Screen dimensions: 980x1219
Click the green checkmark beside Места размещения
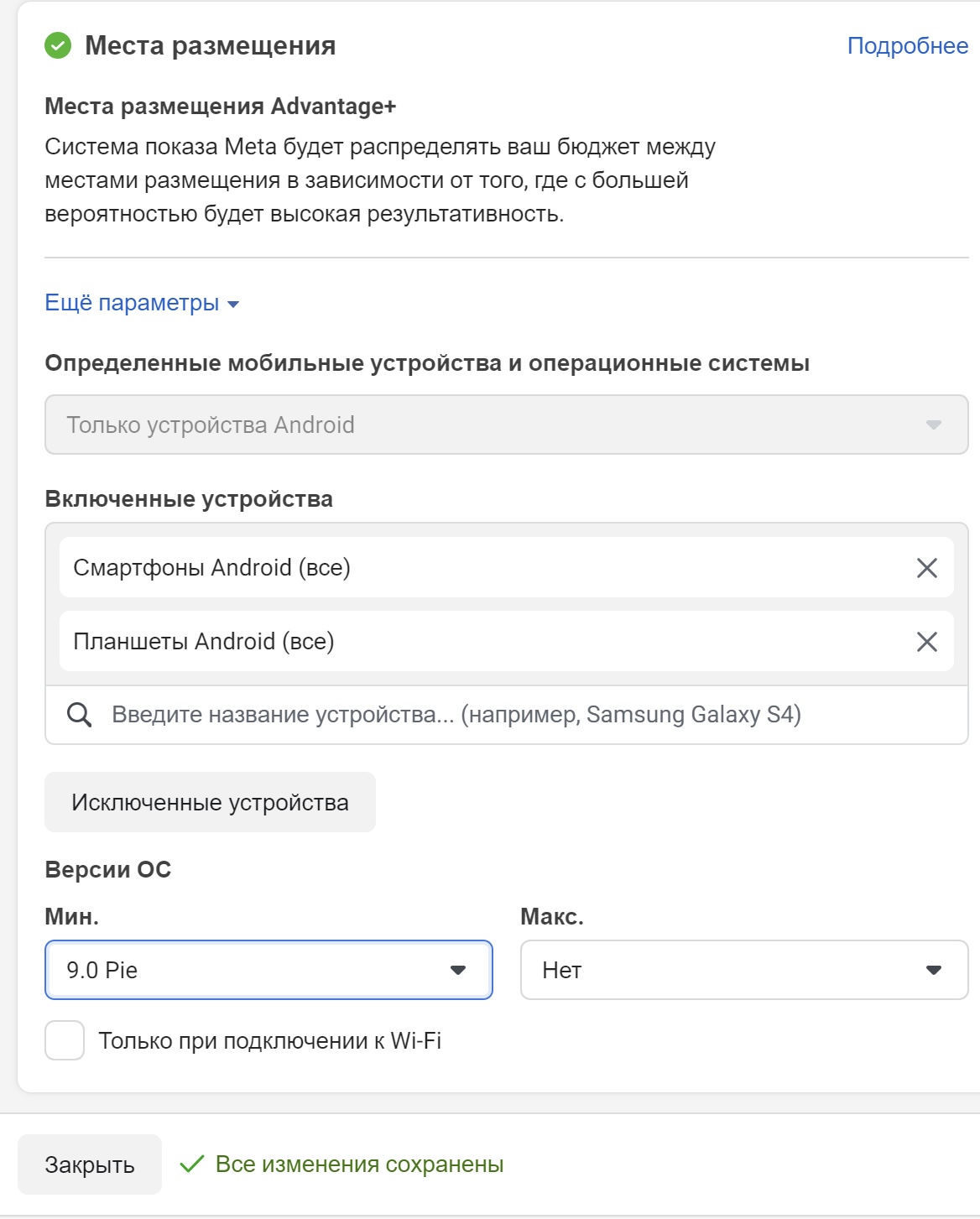click(x=58, y=45)
